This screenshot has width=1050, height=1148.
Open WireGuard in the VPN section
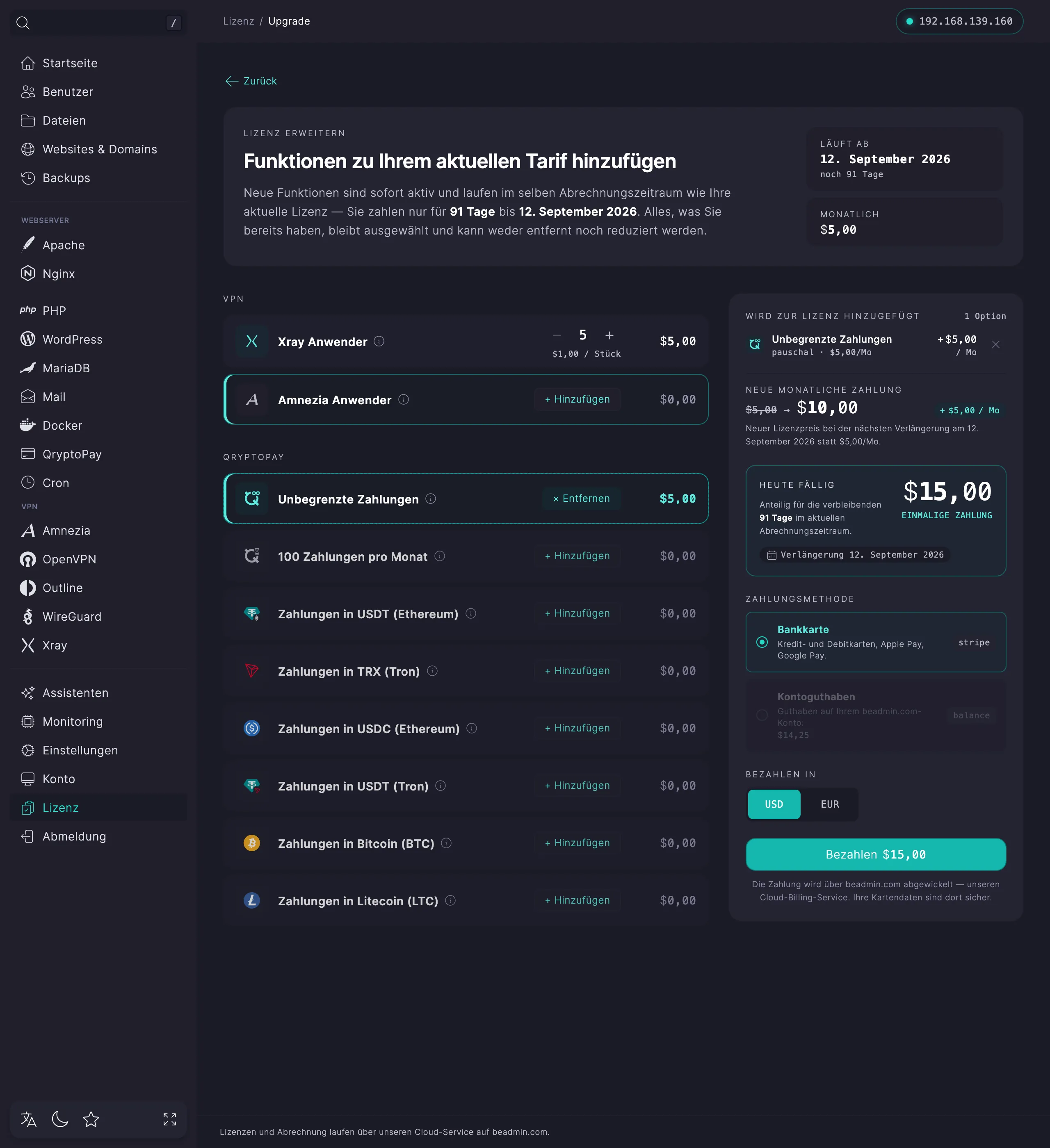click(x=98, y=617)
